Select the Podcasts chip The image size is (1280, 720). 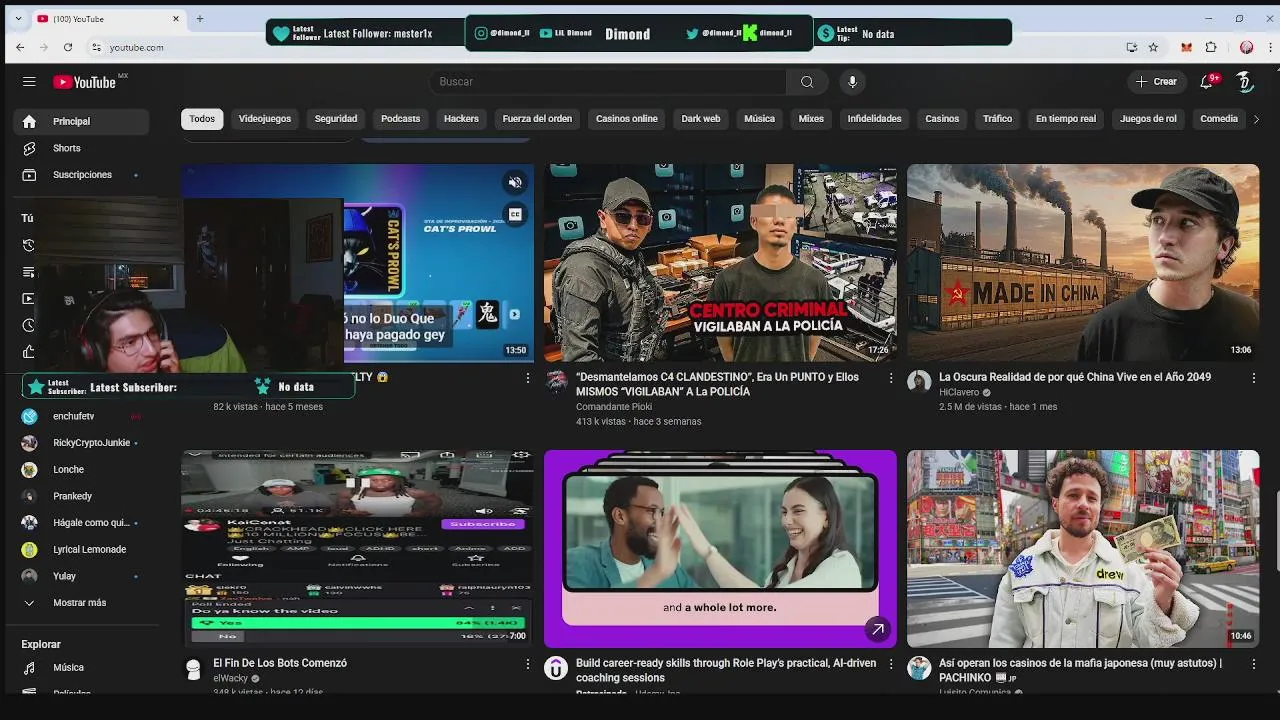[400, 119]
